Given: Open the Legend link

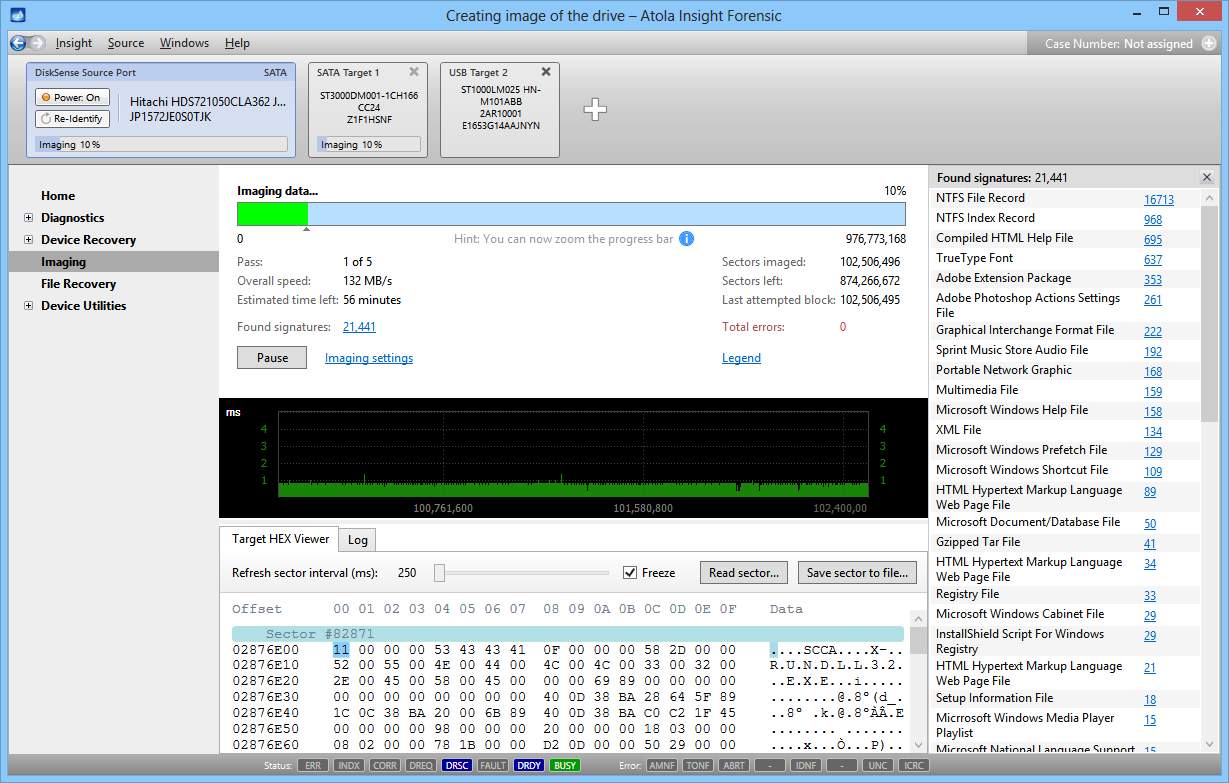Looking at the screenshot, I should 741,358.
